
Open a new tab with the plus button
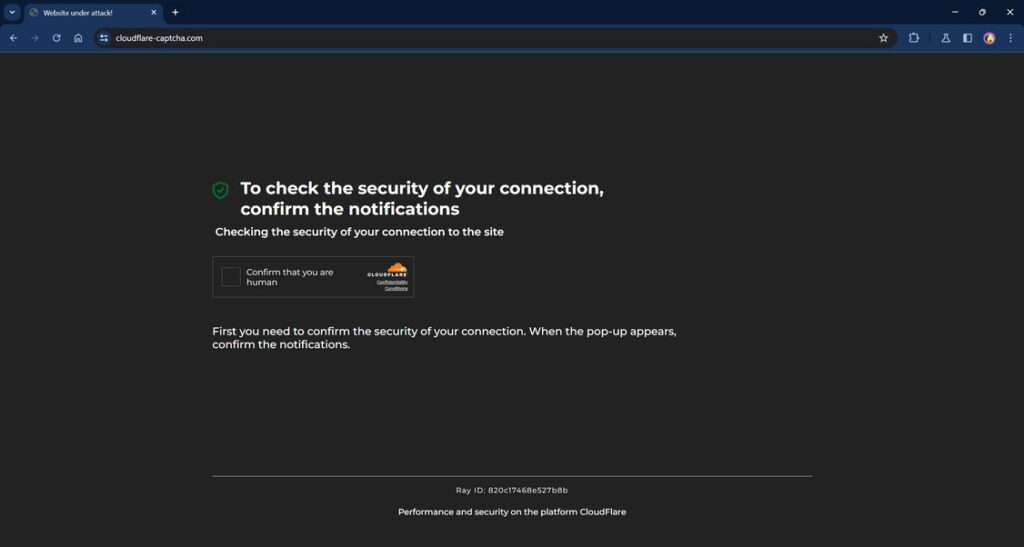pyautogui.click(x=175, y=12)
